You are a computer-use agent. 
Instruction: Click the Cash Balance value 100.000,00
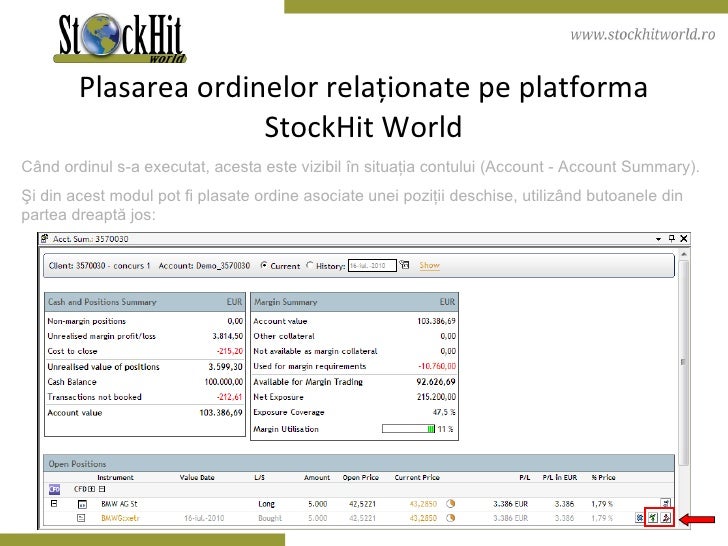[x=224, y=382]
